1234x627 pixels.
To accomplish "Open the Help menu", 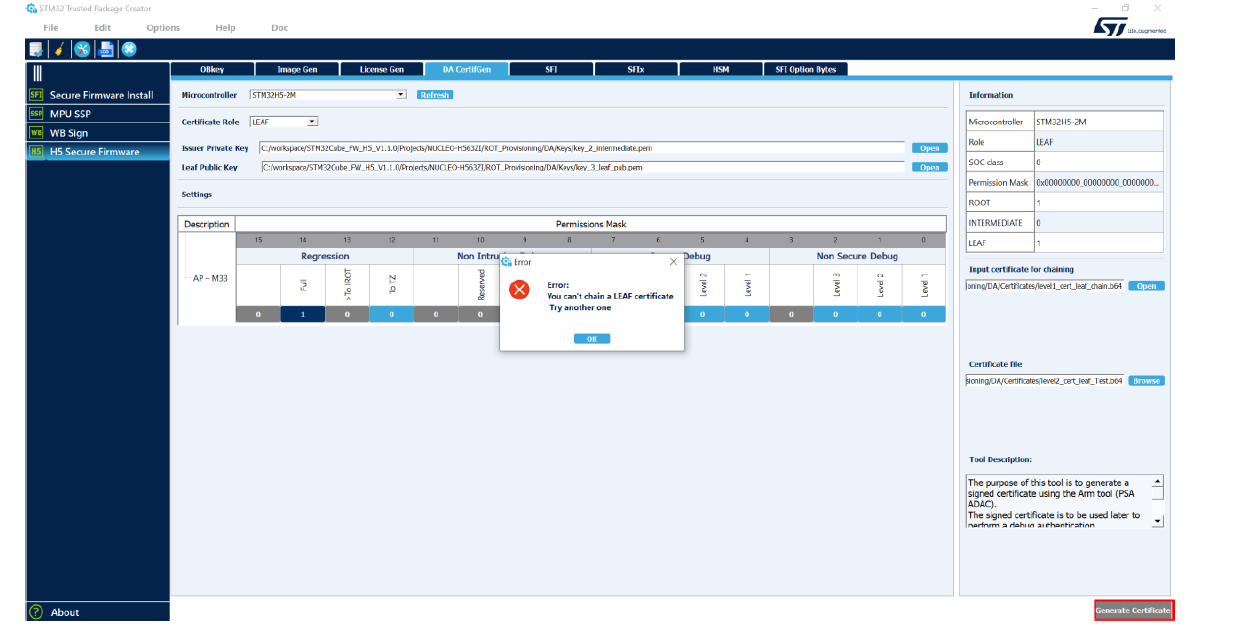I will click(225, 27).
